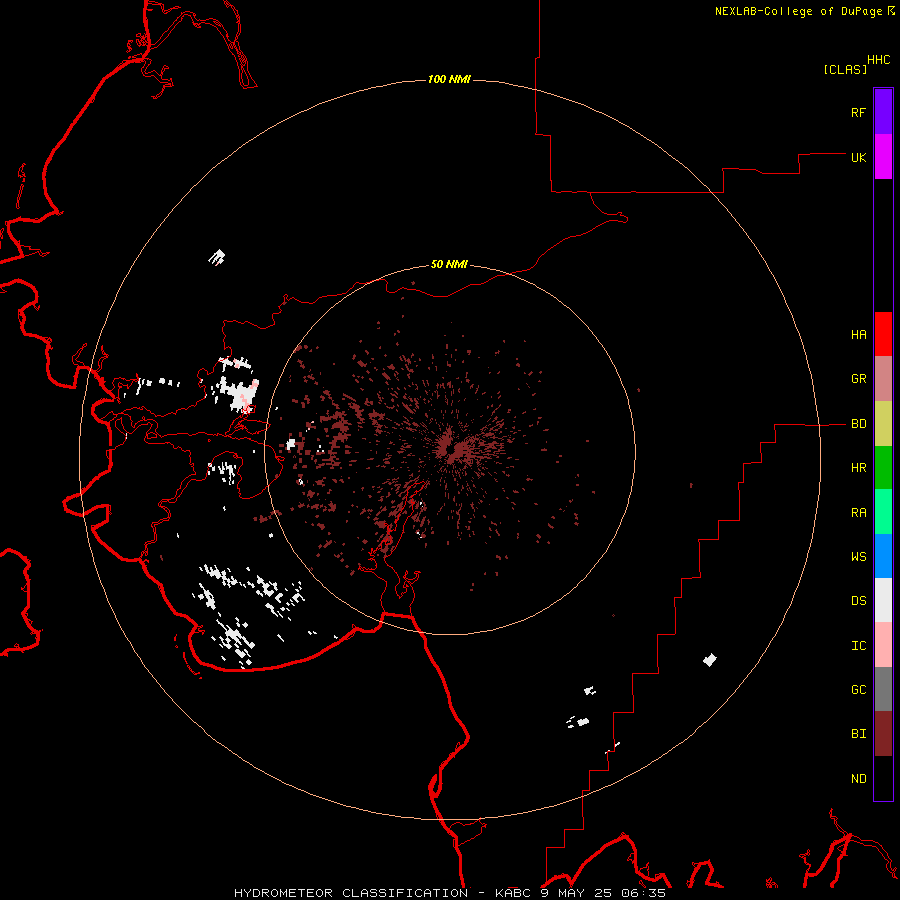The image size is (900, 900).
Task: Click the brown BI legend swatch
Action: click(883, 734)
